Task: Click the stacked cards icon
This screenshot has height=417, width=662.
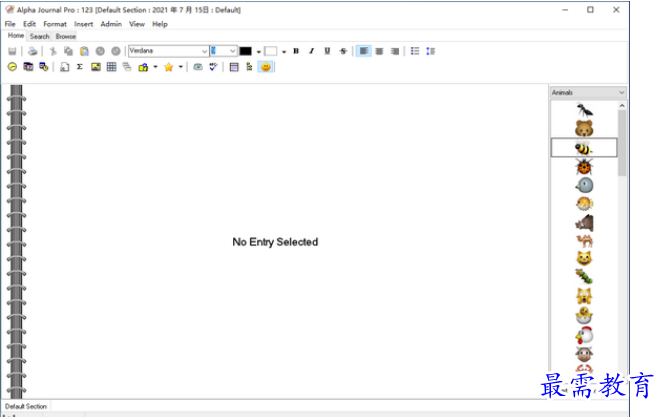Action: point(127,67)
